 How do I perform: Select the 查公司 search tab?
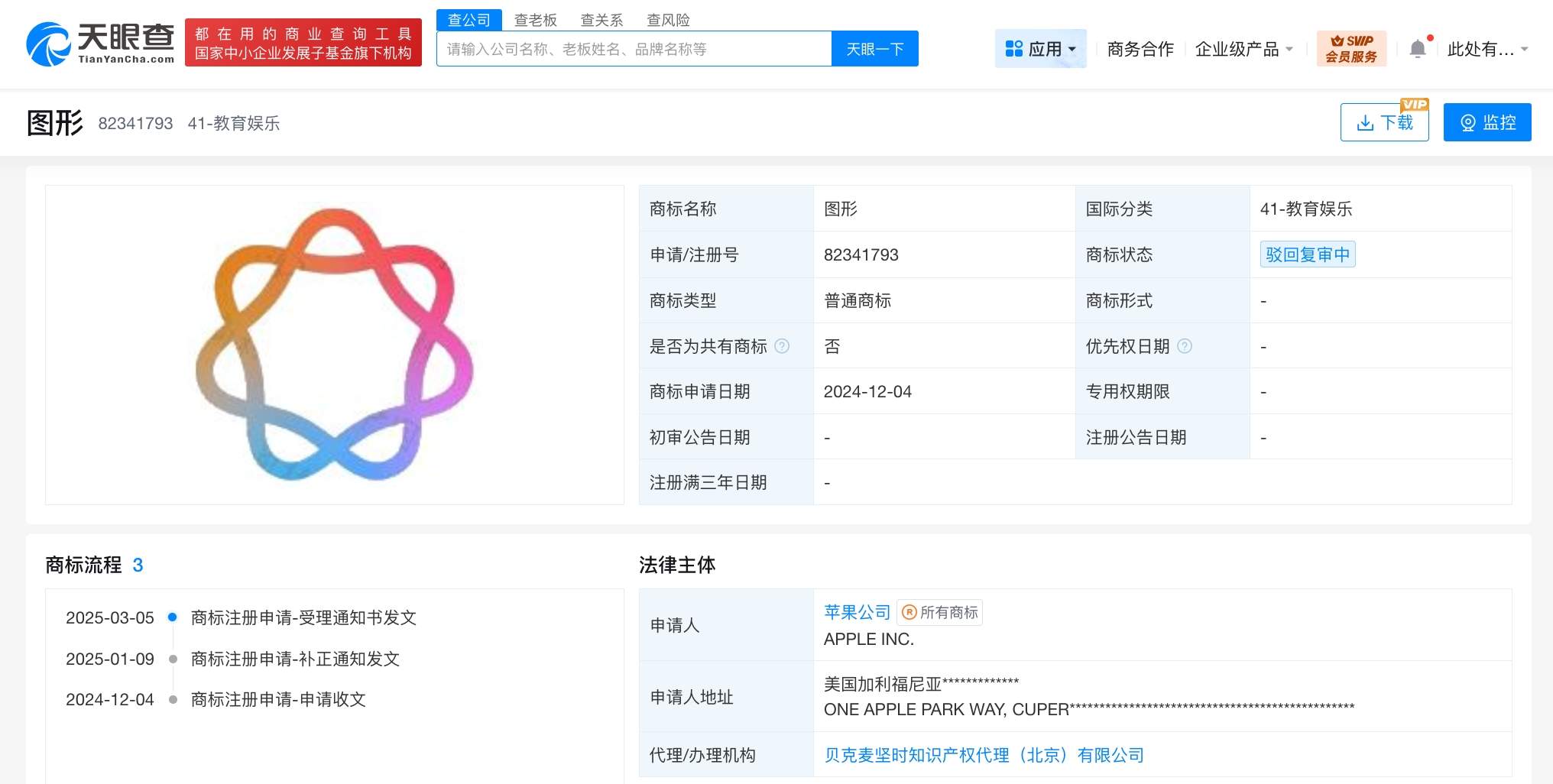[x=469, y=20]
